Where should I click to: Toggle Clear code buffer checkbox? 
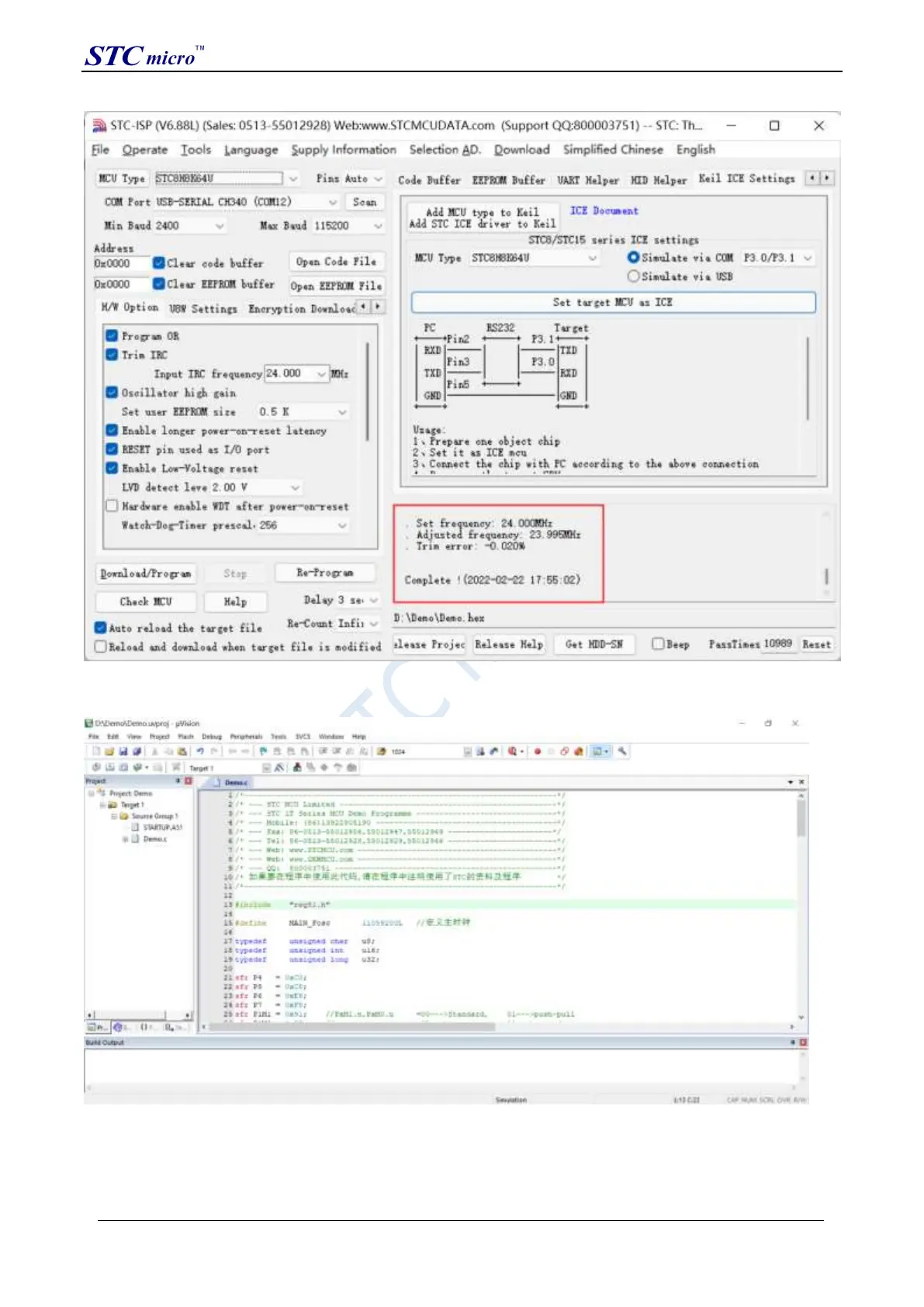click(x=158, y=263)
